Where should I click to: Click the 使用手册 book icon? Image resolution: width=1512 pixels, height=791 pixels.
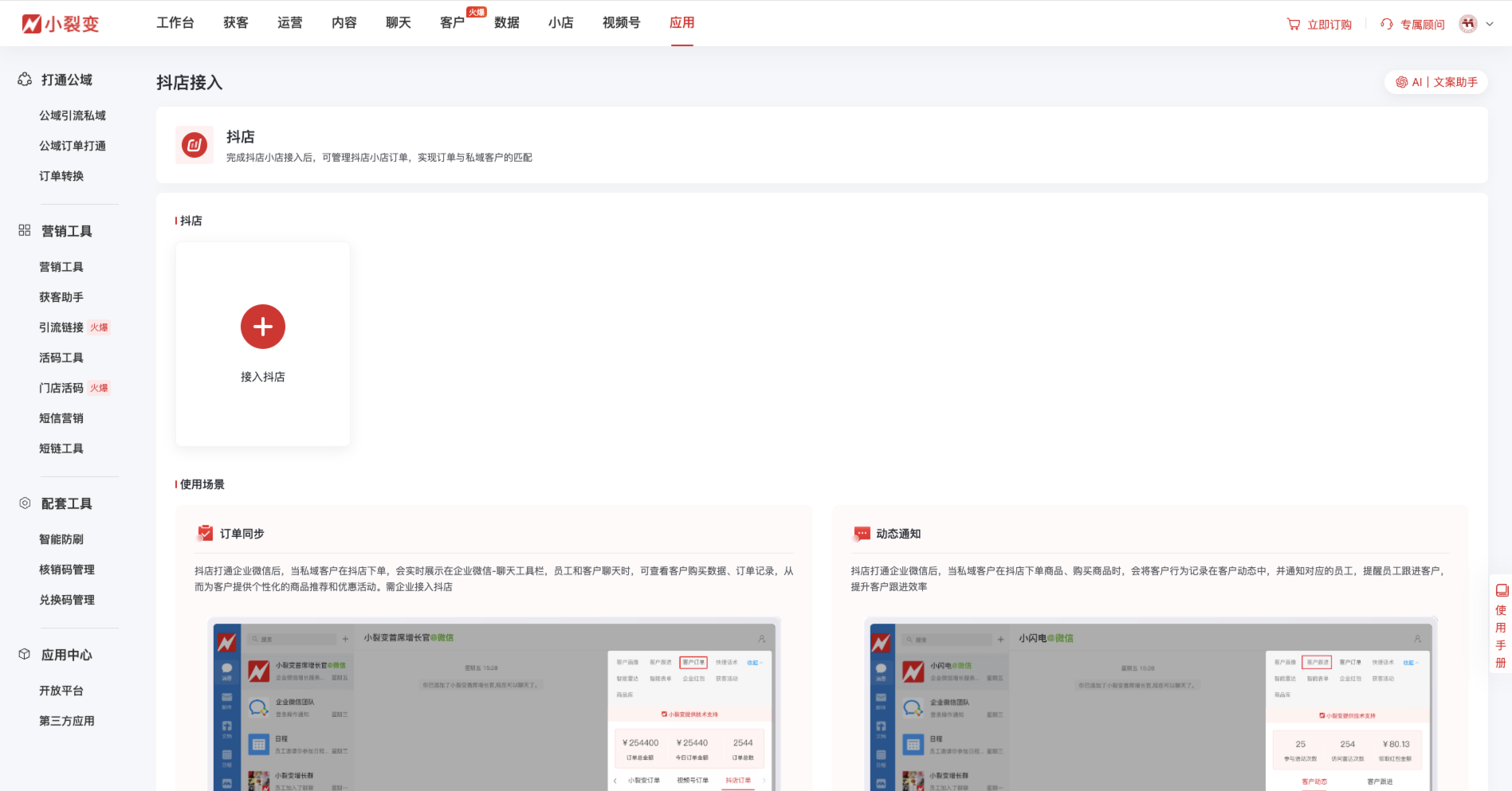(x=1502, y=590)
